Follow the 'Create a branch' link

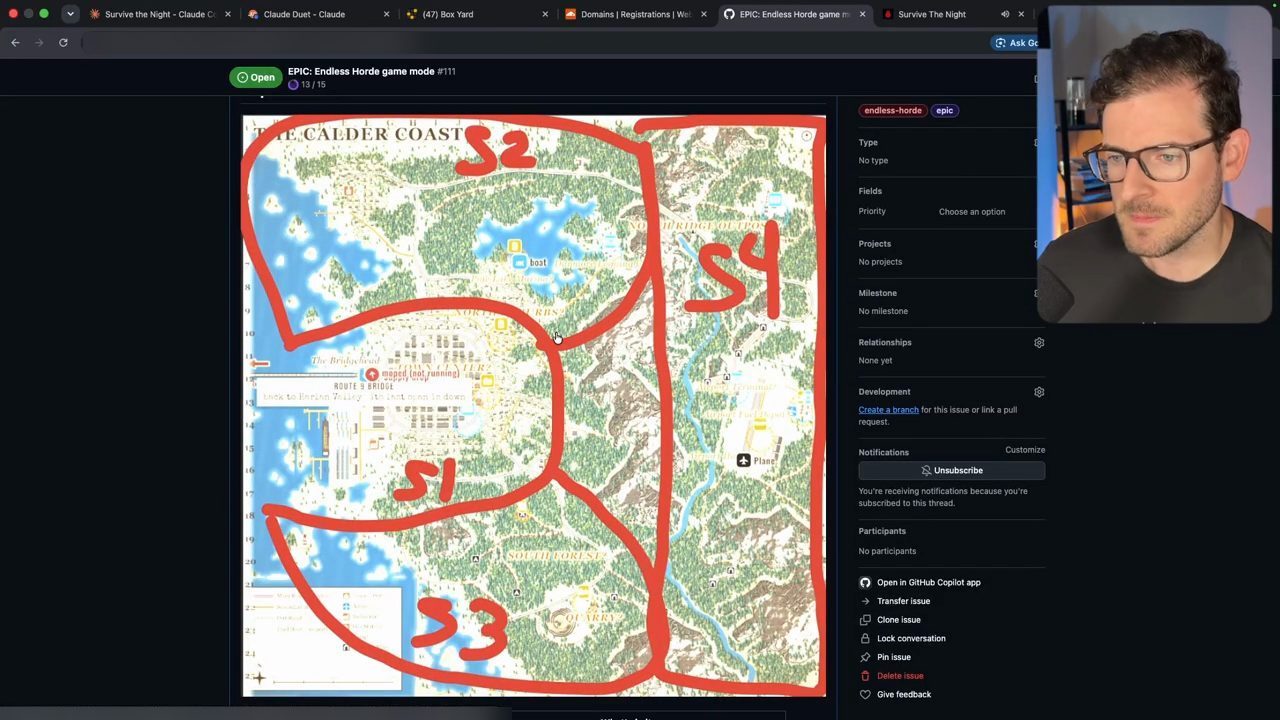(888, 410)
